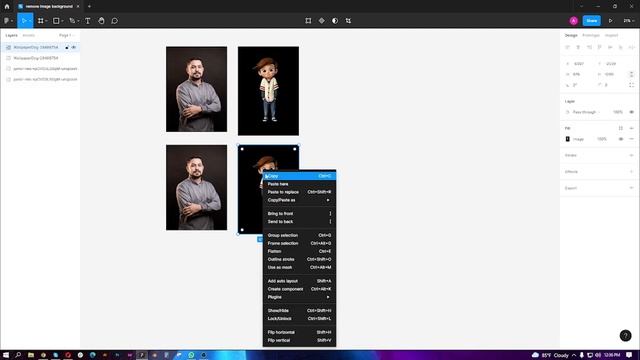640x360 pixels.
Task: Select the Move tool
Action: (24, 20)
